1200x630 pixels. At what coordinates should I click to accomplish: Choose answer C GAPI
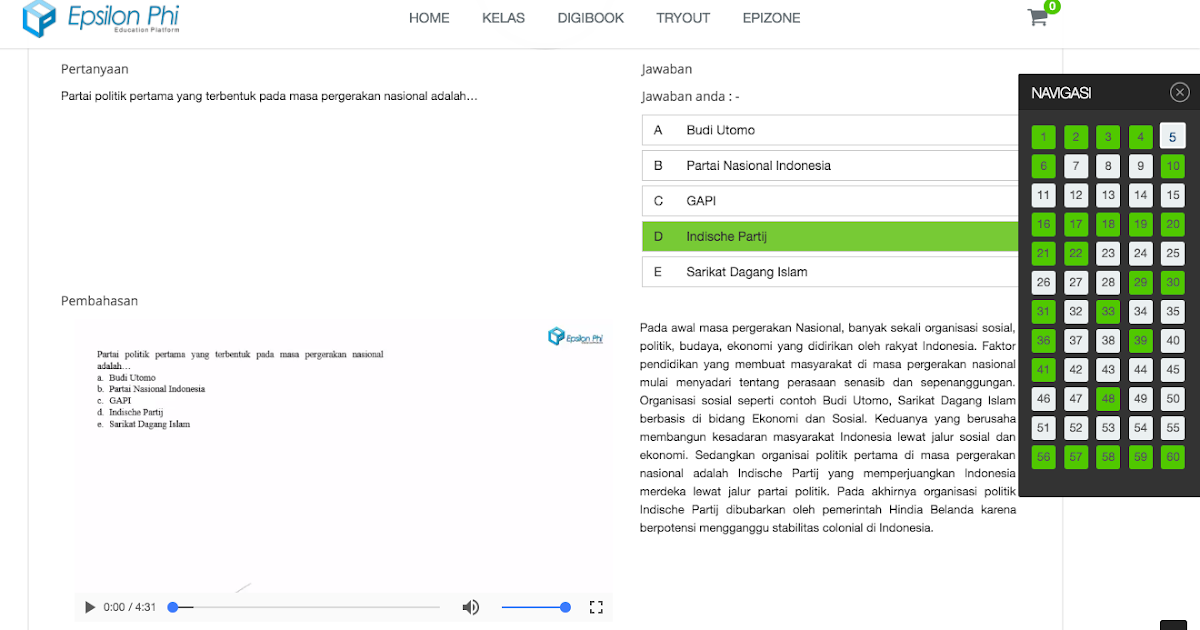click(830, 201)
